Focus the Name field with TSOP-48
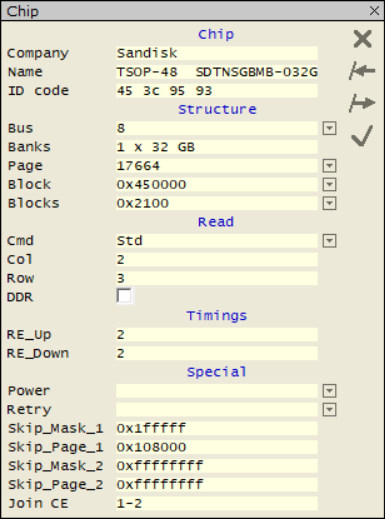 (217, 72)
